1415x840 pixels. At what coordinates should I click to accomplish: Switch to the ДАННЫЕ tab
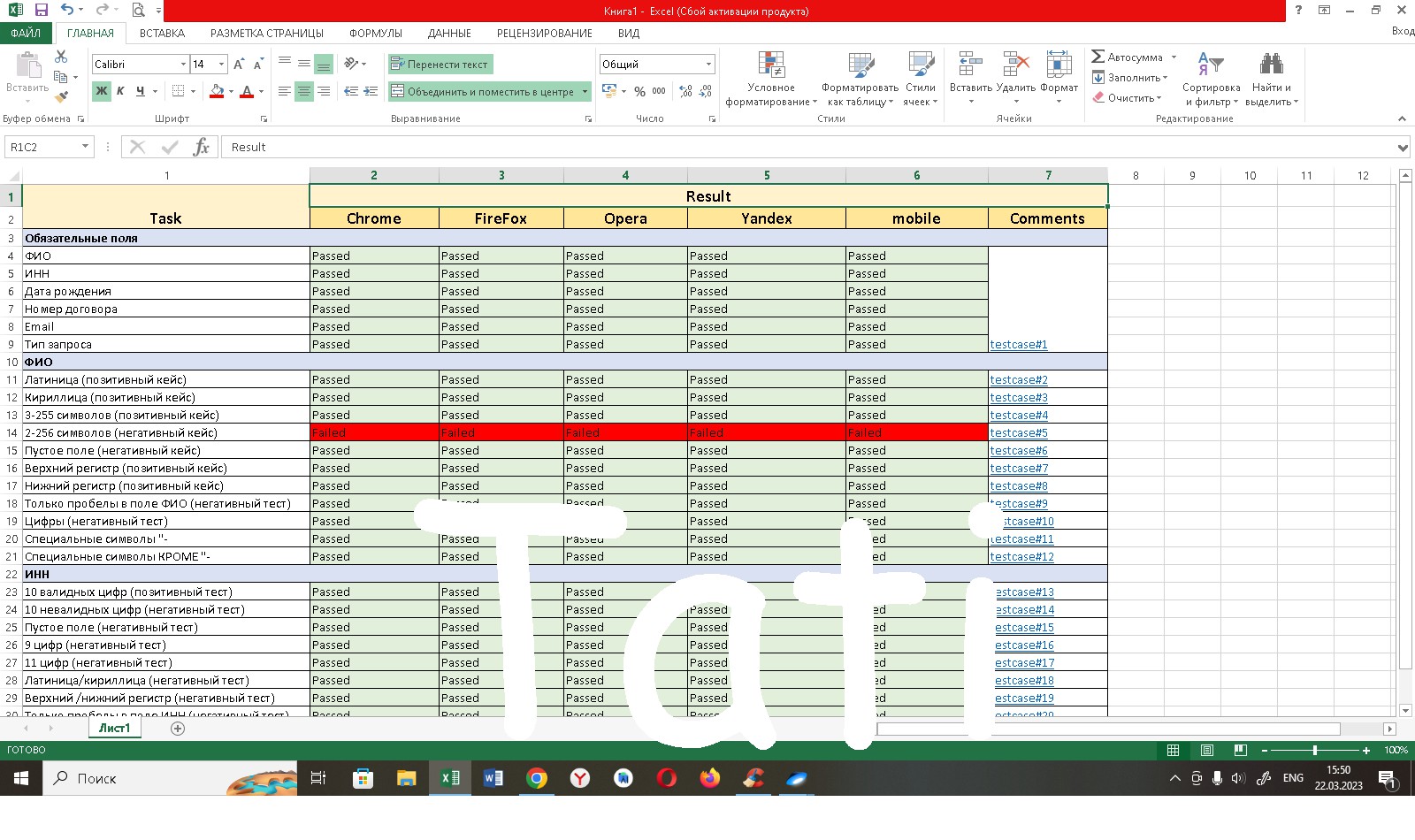tap(449, 33)
